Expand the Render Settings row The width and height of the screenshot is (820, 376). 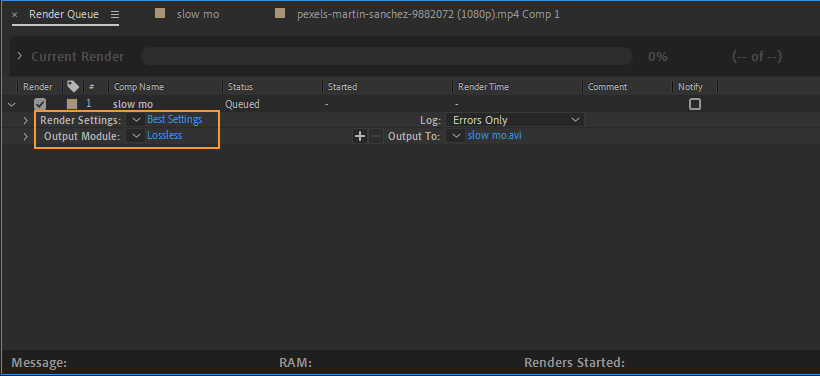pyautogui.click(x=25, y=121)
